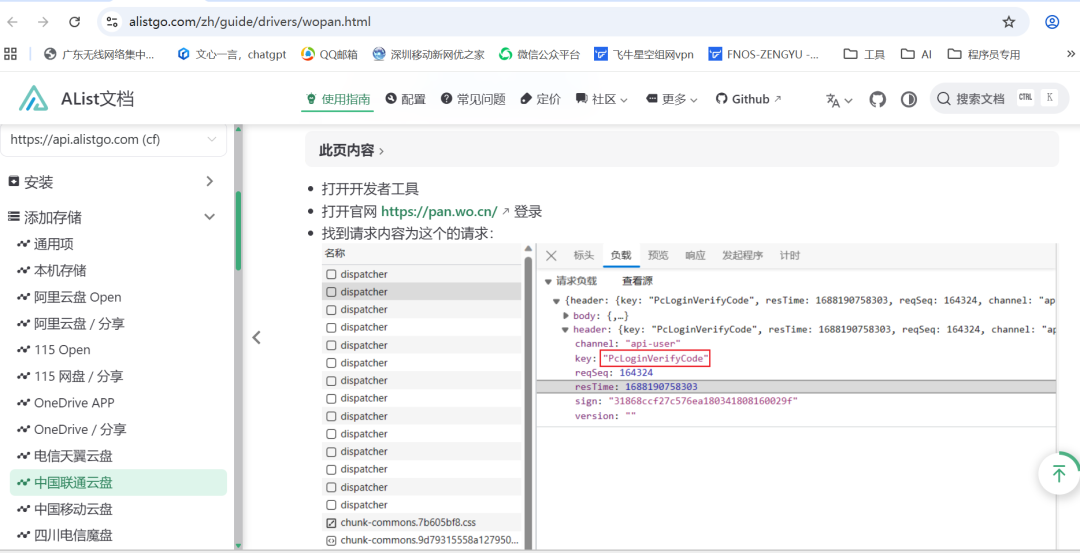Open the GitHub repository octocat icon
1080x553 pixels.
point(878,99)
